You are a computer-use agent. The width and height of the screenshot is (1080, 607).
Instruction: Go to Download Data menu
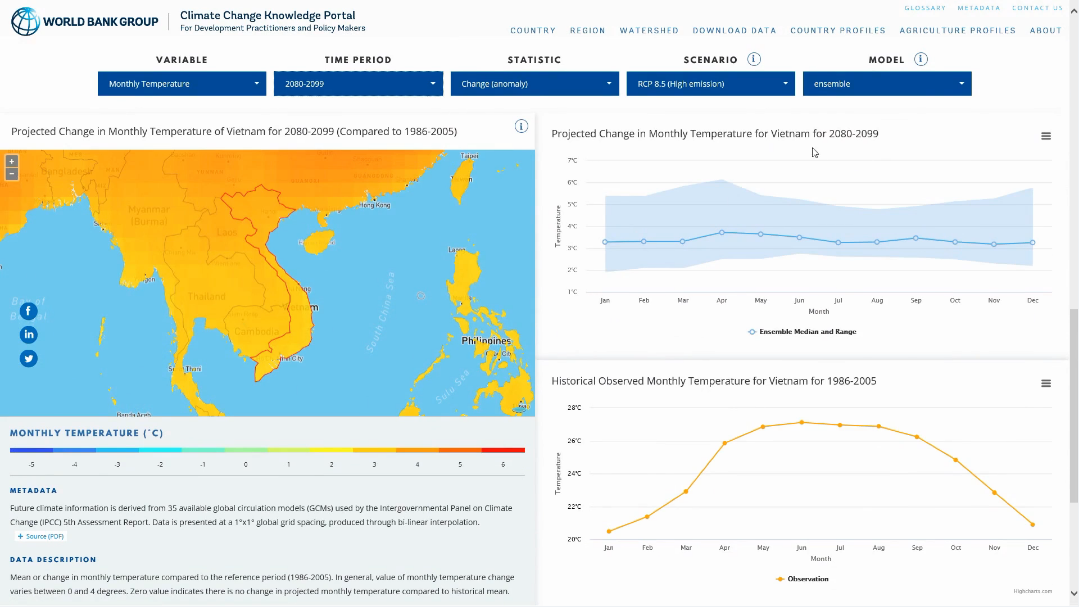pyautogui.click(x=734, y=31)
